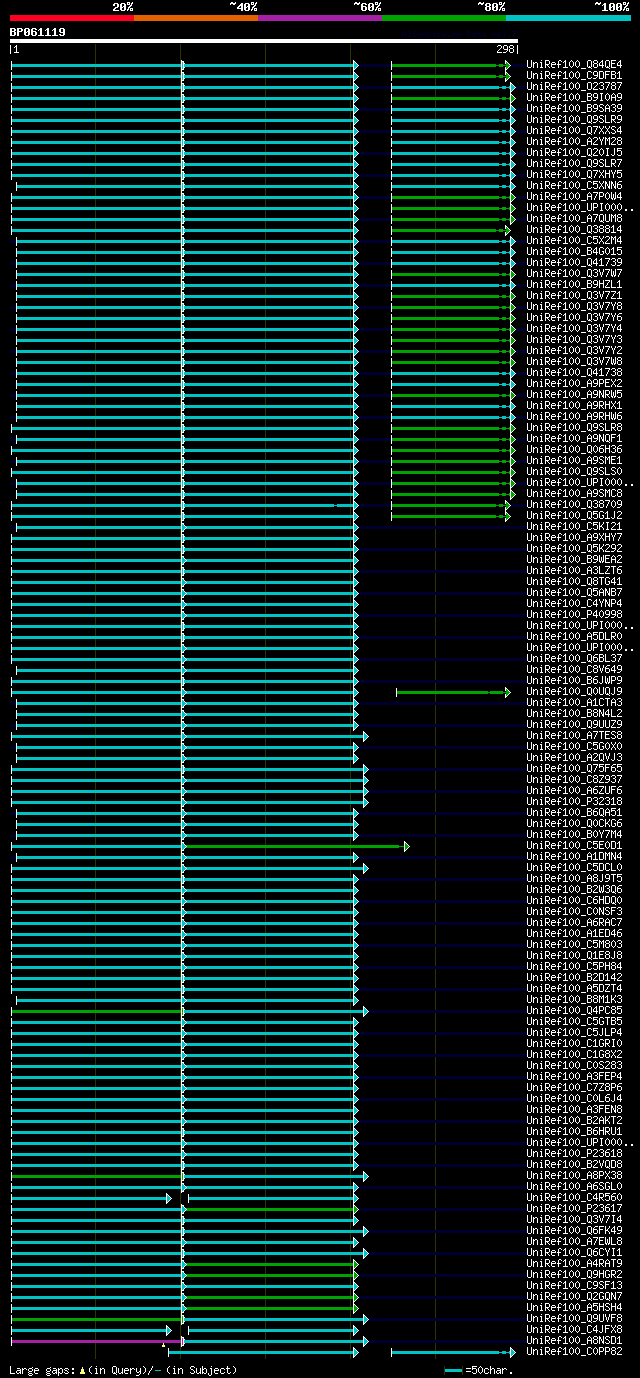Select the UniRef100_Q38709 label
Image resolution: width=640 pixels, height=1378 pixels.
pyautogui.click(x=574, y=504)
